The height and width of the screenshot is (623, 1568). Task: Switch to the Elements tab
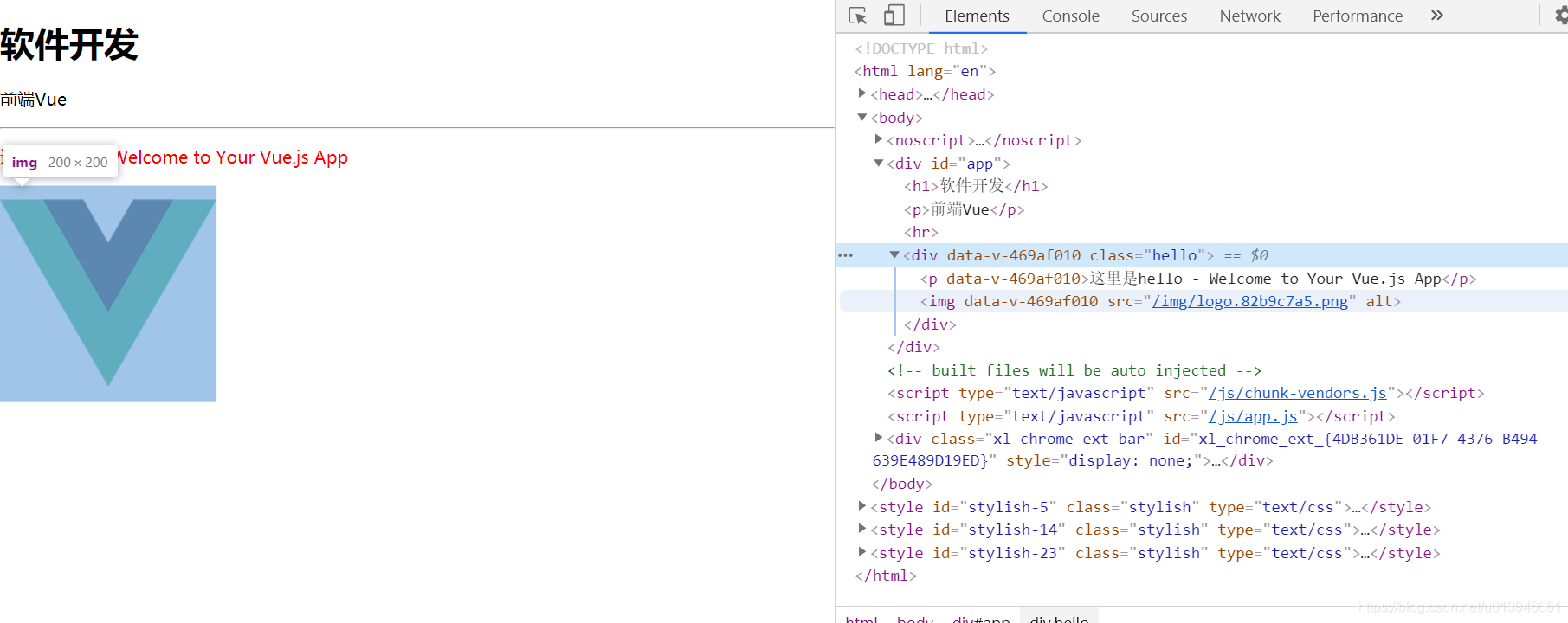(977, 16)
